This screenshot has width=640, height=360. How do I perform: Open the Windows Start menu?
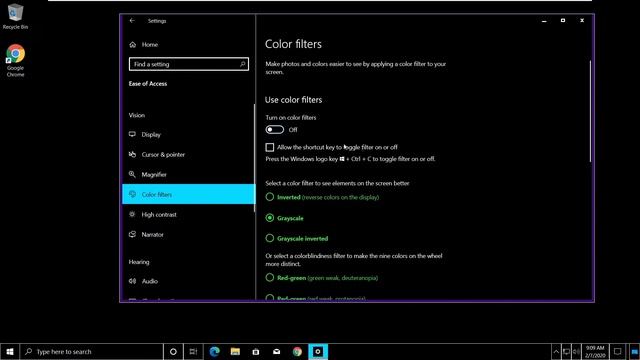pyautogui.click(x=10, y=351)
